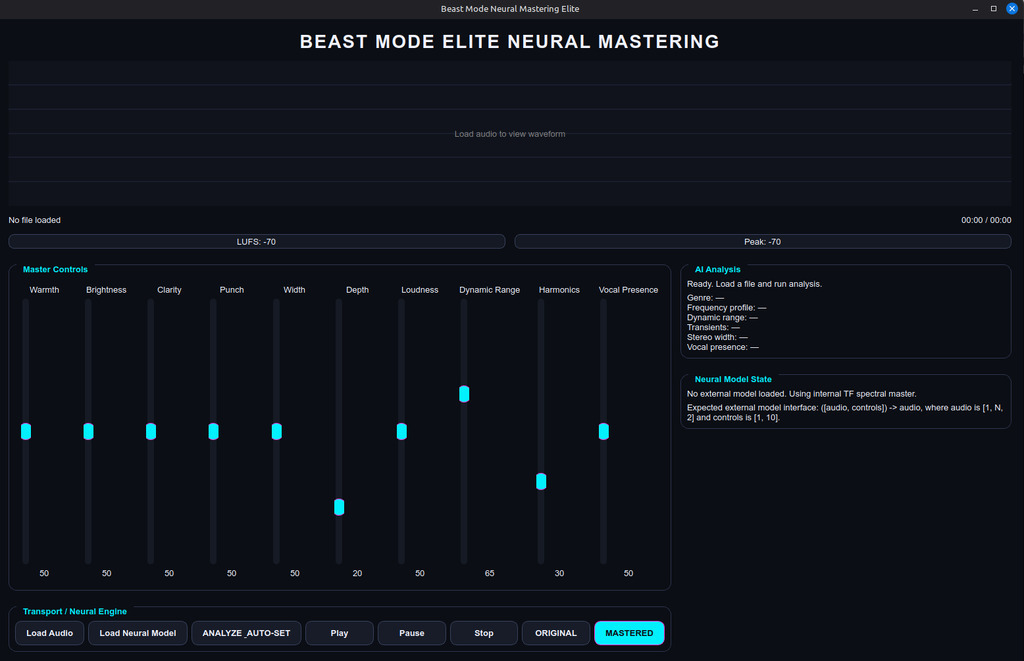Image resolution: width=1024 pixels, height=661 pixels.
Task: Grab the Punch slider handle
Action: coord(213,431)
